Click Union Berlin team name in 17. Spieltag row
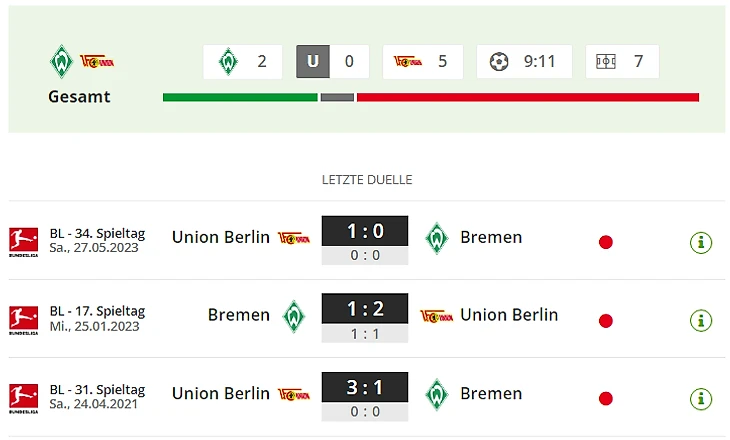 click(509, 315)
